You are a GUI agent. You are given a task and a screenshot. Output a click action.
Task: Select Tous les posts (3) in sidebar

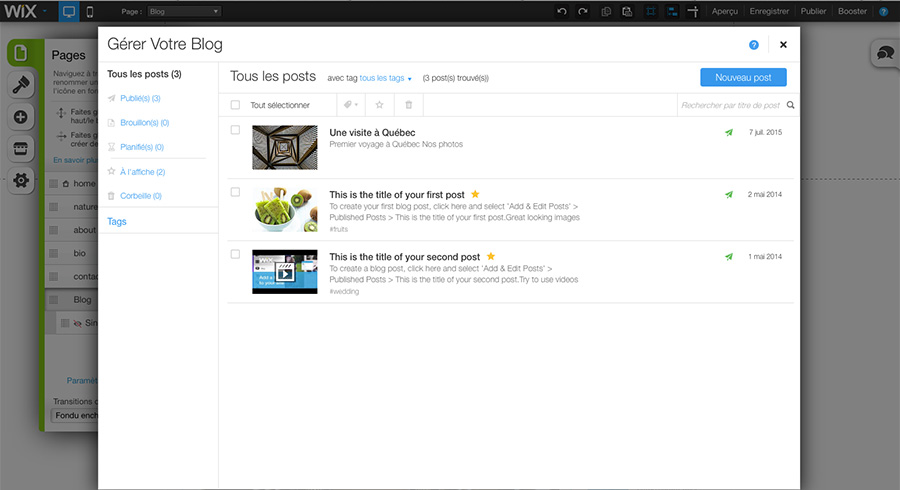click(x=144, y=74)
